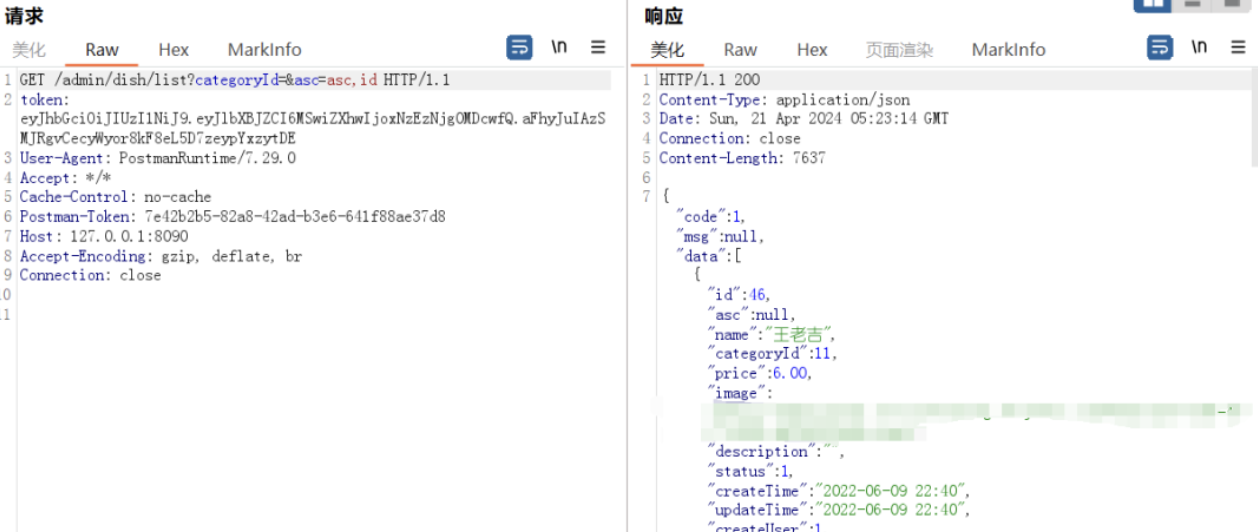Viewport: 1258px width, 532px height.
Task: Click the "name":"王老吉" JSON line
Action: pyautogui.click(x=772, y=334)
